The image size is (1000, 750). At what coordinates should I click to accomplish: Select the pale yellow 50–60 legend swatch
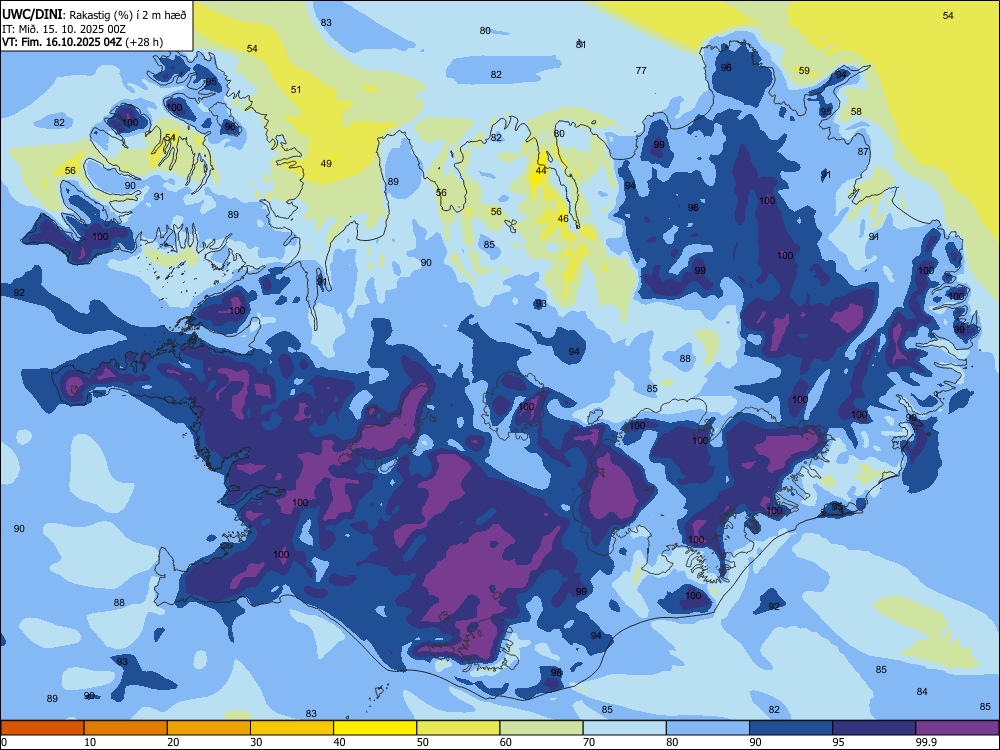coord(458,728)
